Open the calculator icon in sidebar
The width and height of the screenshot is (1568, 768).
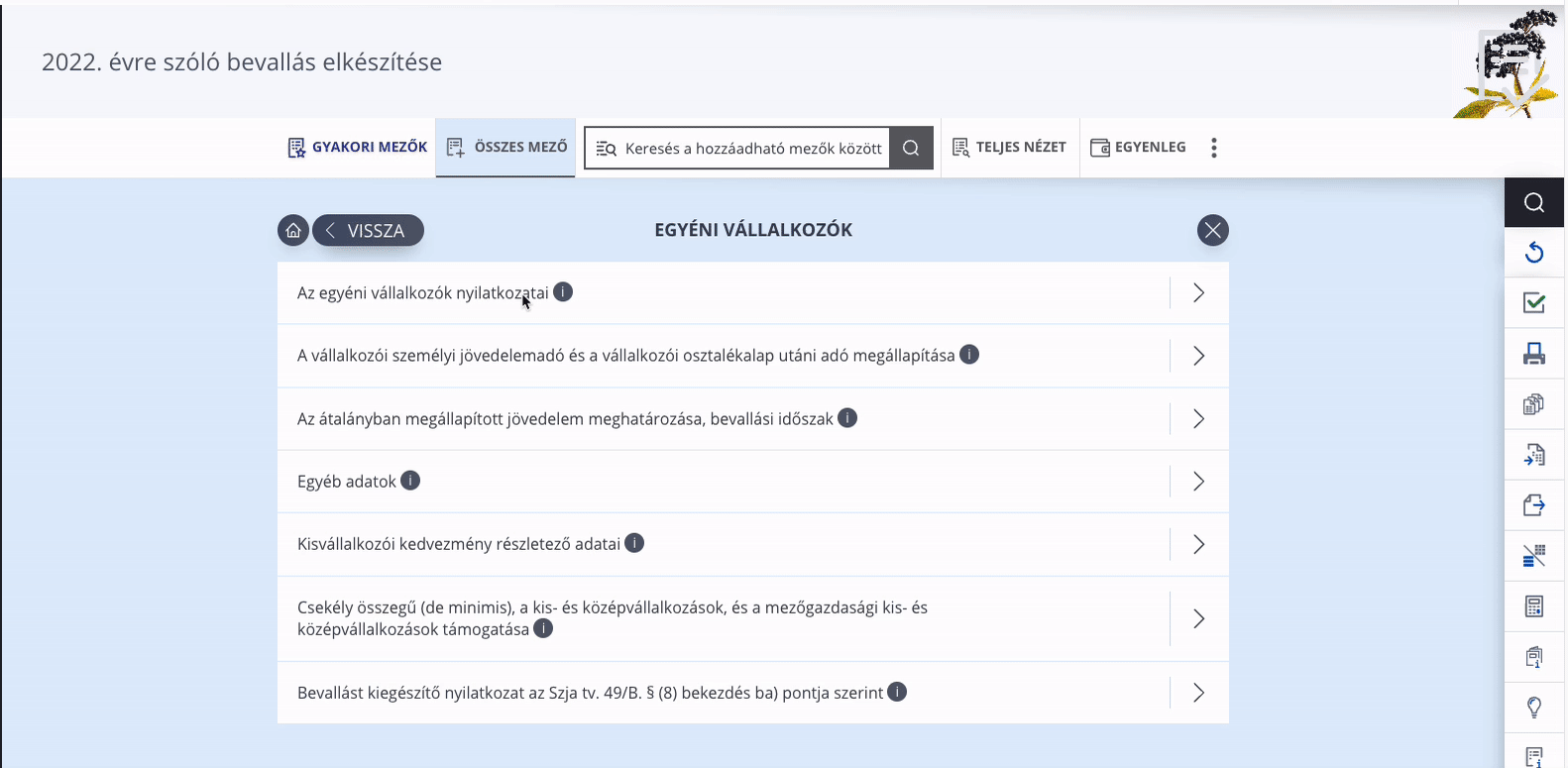coord(1534,606)
